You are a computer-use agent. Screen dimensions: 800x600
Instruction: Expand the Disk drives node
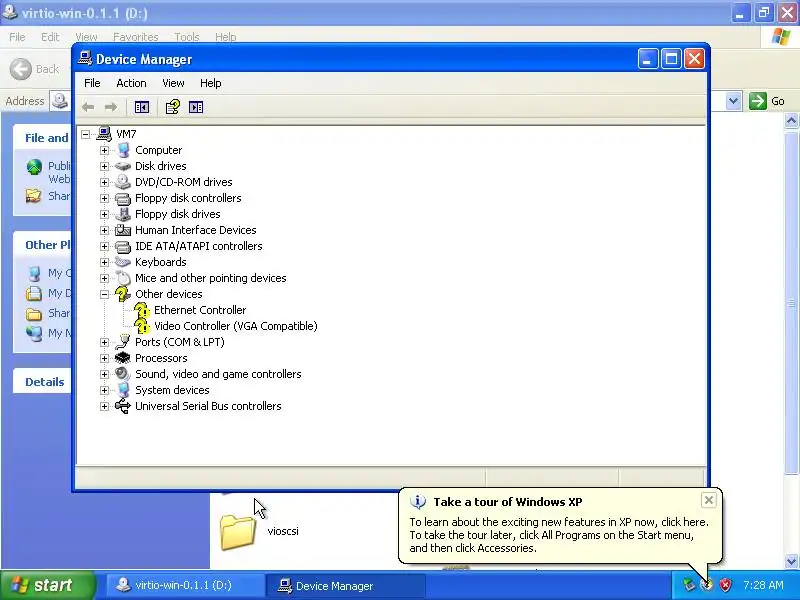pyautogui.click(x=105, y=166)
